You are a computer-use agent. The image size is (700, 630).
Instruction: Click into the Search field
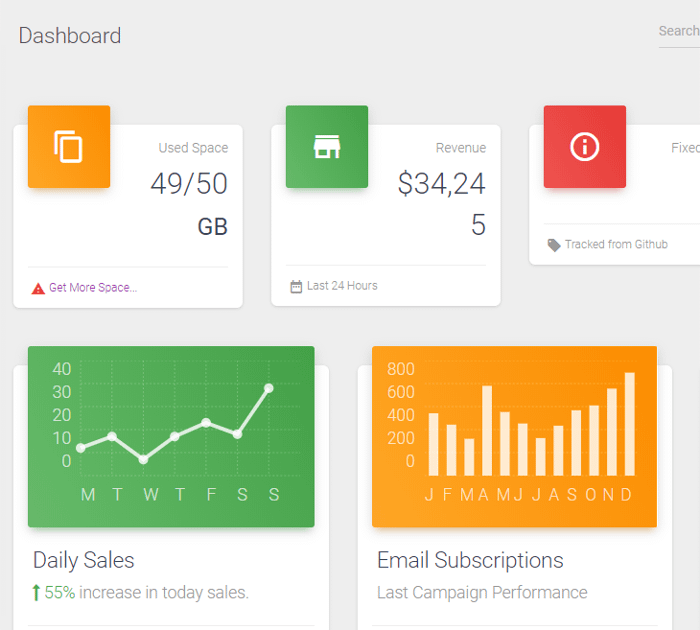pyautogui.click(x=679, y=32)
